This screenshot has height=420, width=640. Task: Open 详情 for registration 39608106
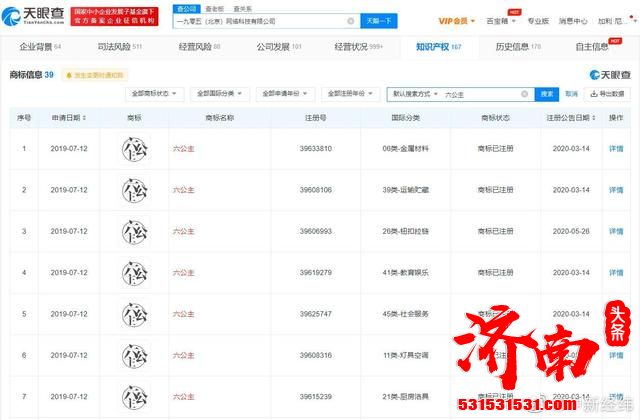coord(616,190)
